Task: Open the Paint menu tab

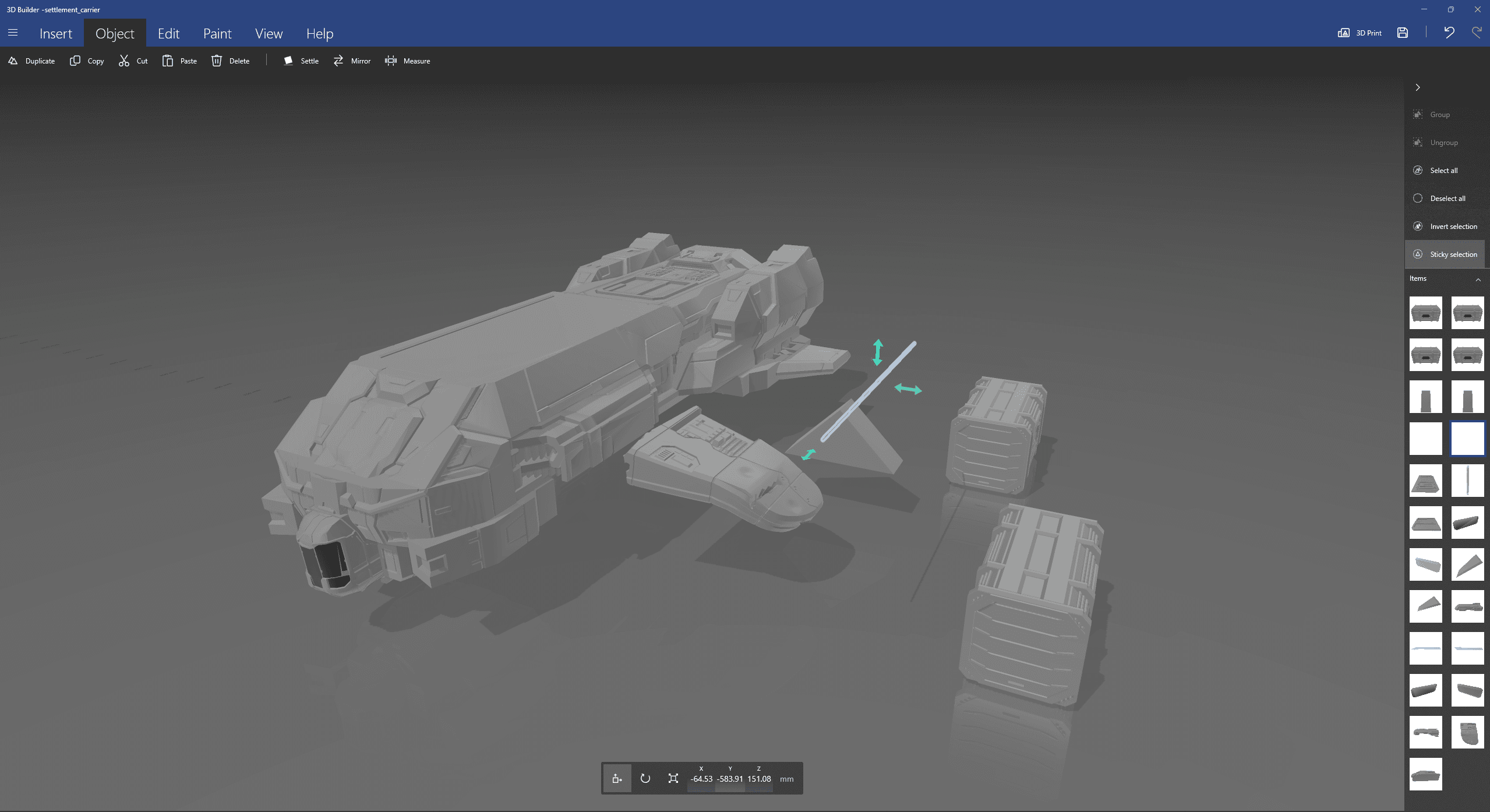Action: click(217, 34)
